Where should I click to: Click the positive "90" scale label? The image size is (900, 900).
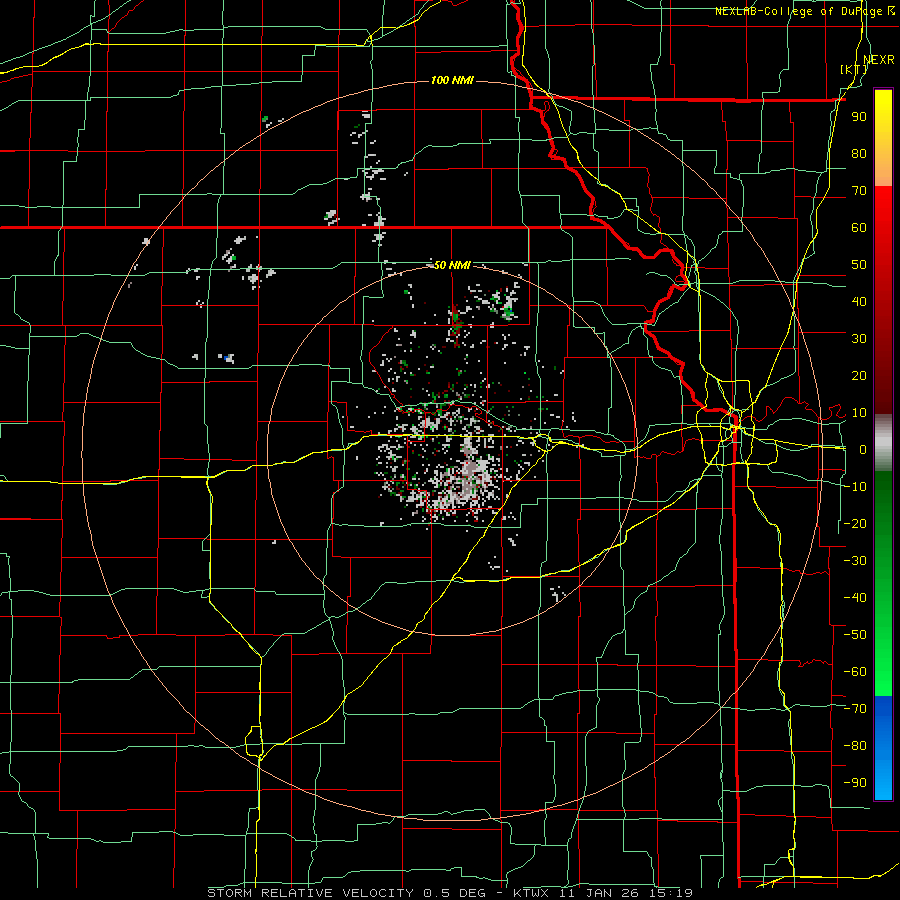point(859,117)
